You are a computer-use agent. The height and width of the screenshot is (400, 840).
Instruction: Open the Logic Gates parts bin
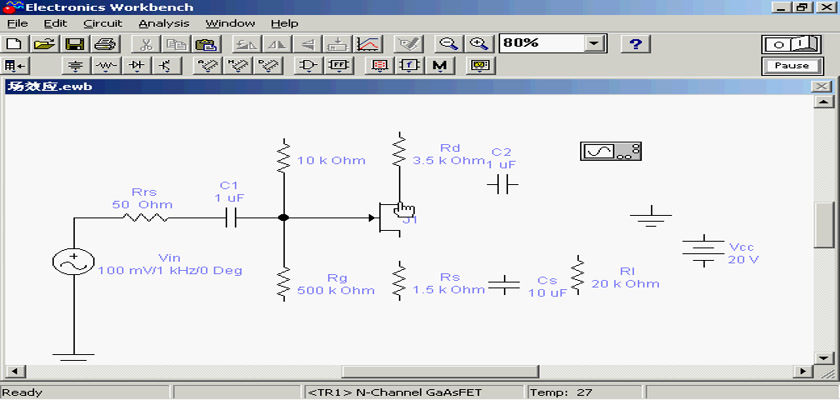point(309,66)
